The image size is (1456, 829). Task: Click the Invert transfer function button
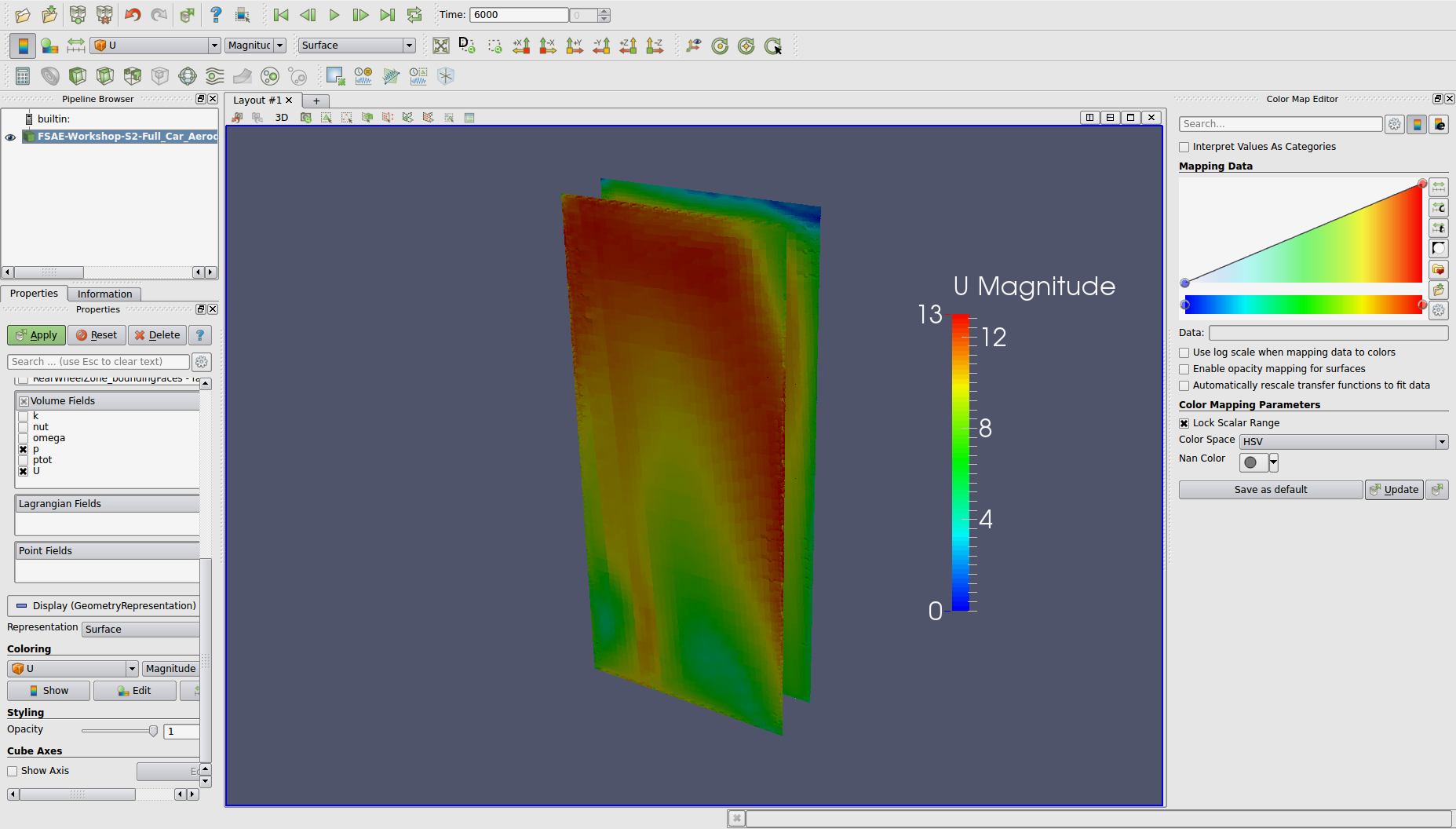[x=1439, y=249]
